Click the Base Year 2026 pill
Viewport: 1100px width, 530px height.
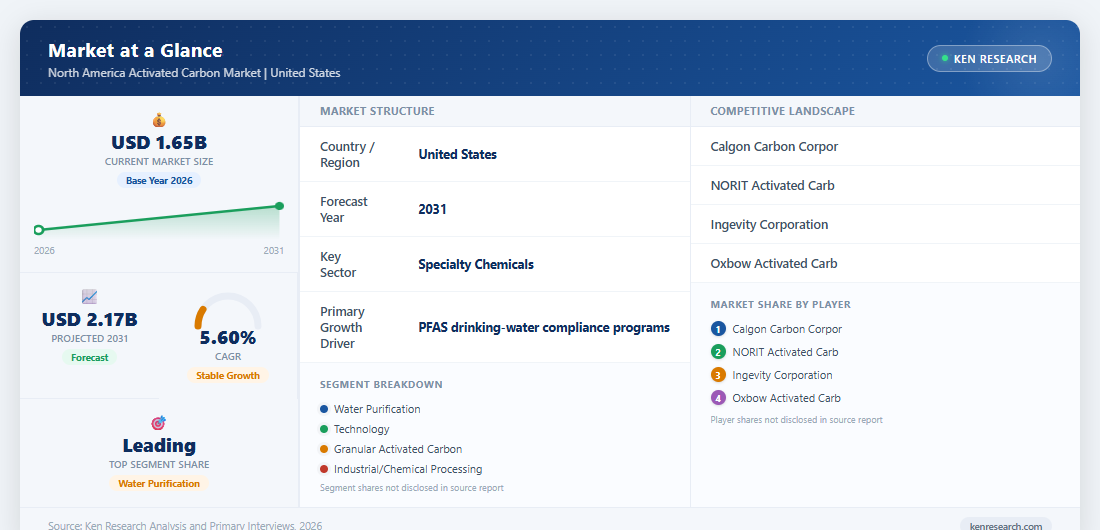pos(159,180)
